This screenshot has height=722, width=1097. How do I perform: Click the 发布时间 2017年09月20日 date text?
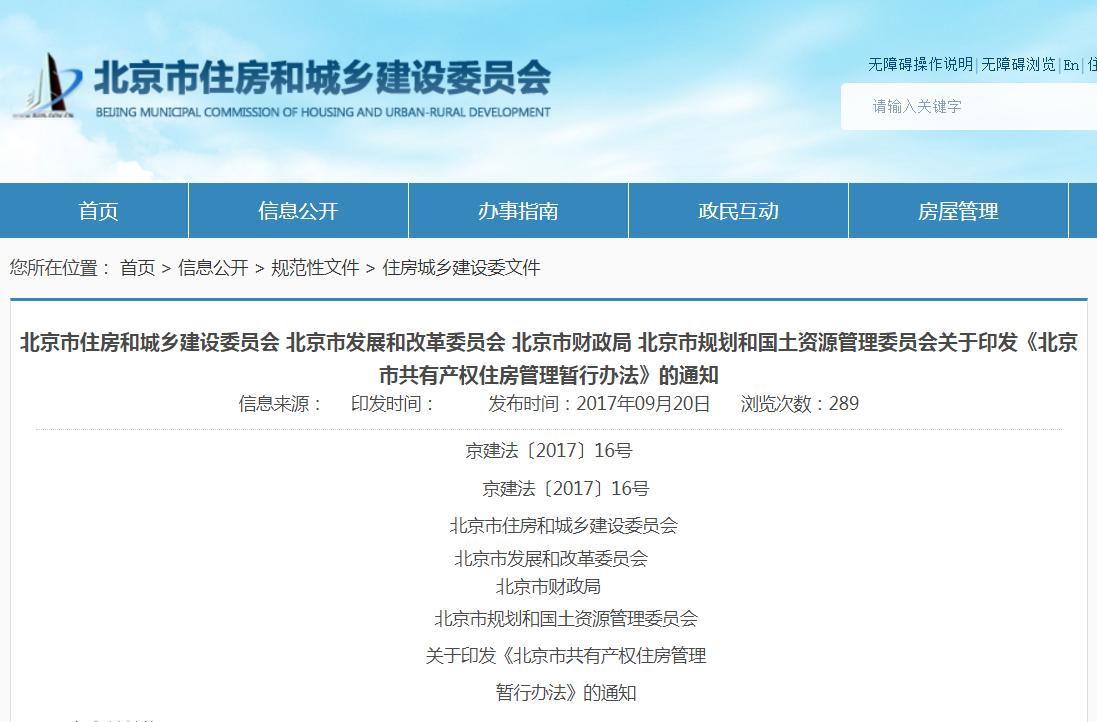pos(597,404)
